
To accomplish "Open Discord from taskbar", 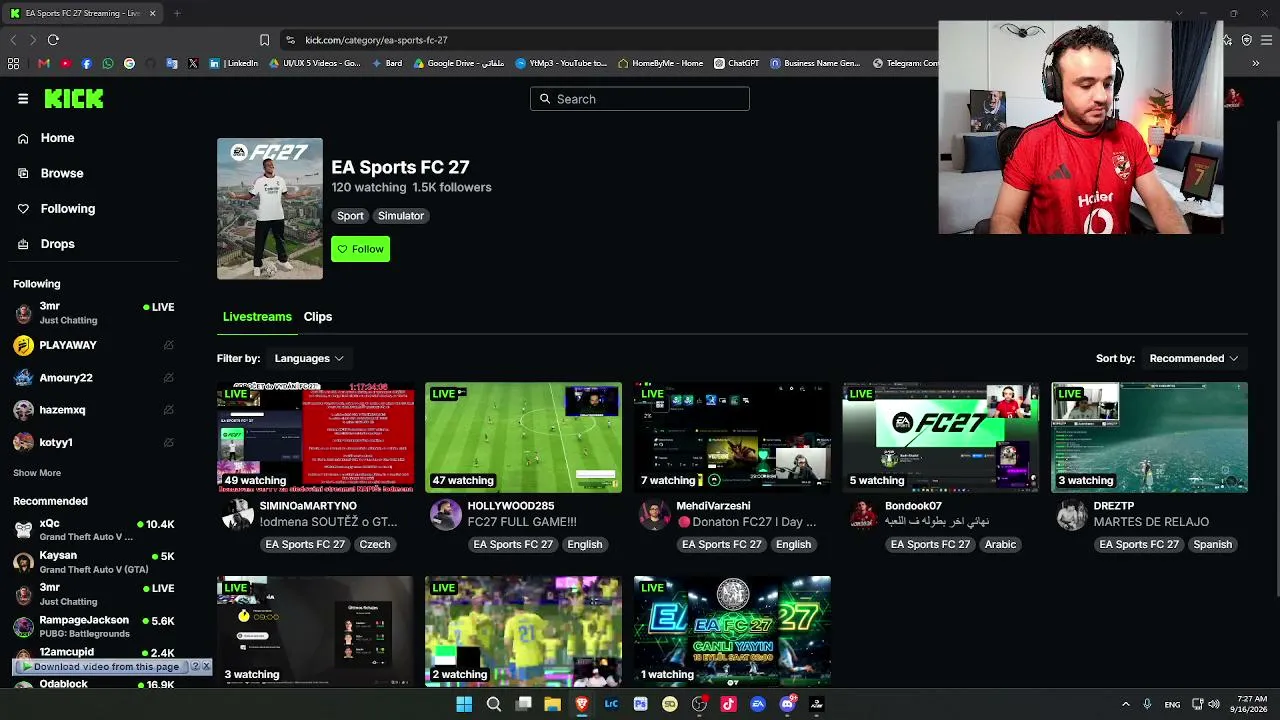I will (x=787, y=704).
